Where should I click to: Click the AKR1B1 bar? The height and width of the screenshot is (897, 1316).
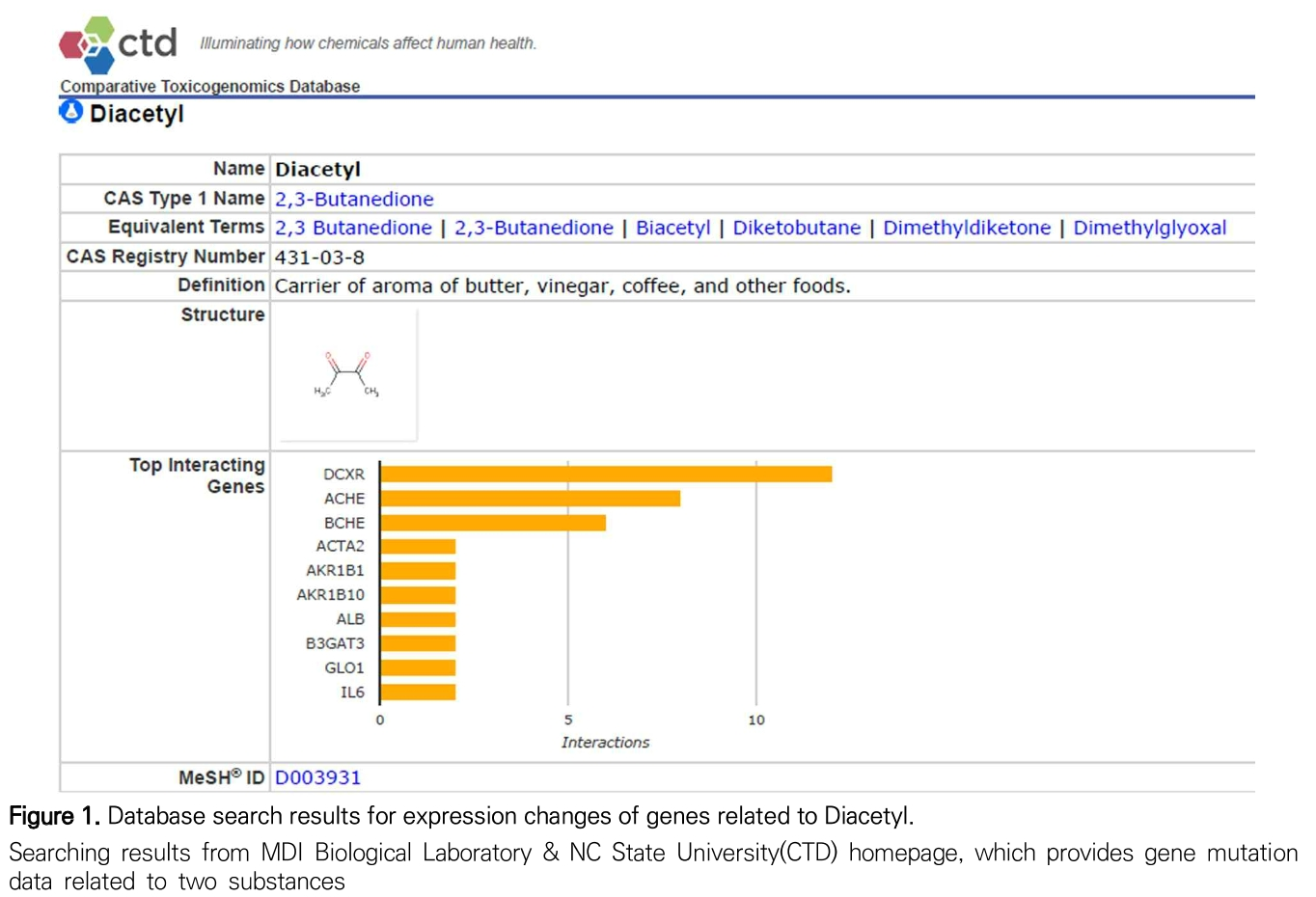tap(418, 571)
